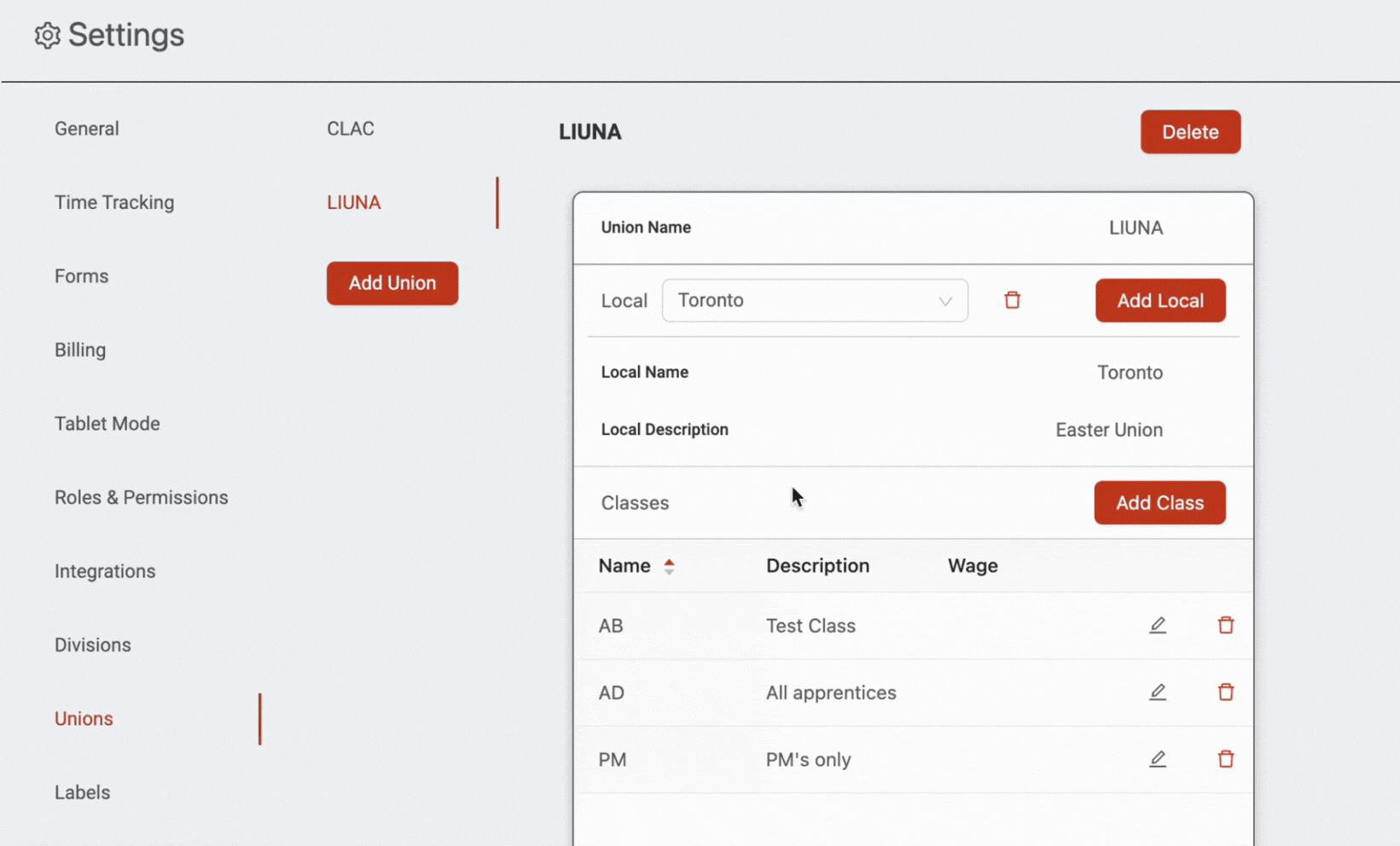Go to Divisions settings
Screen dimensions: 1400x846
point(93,645)
